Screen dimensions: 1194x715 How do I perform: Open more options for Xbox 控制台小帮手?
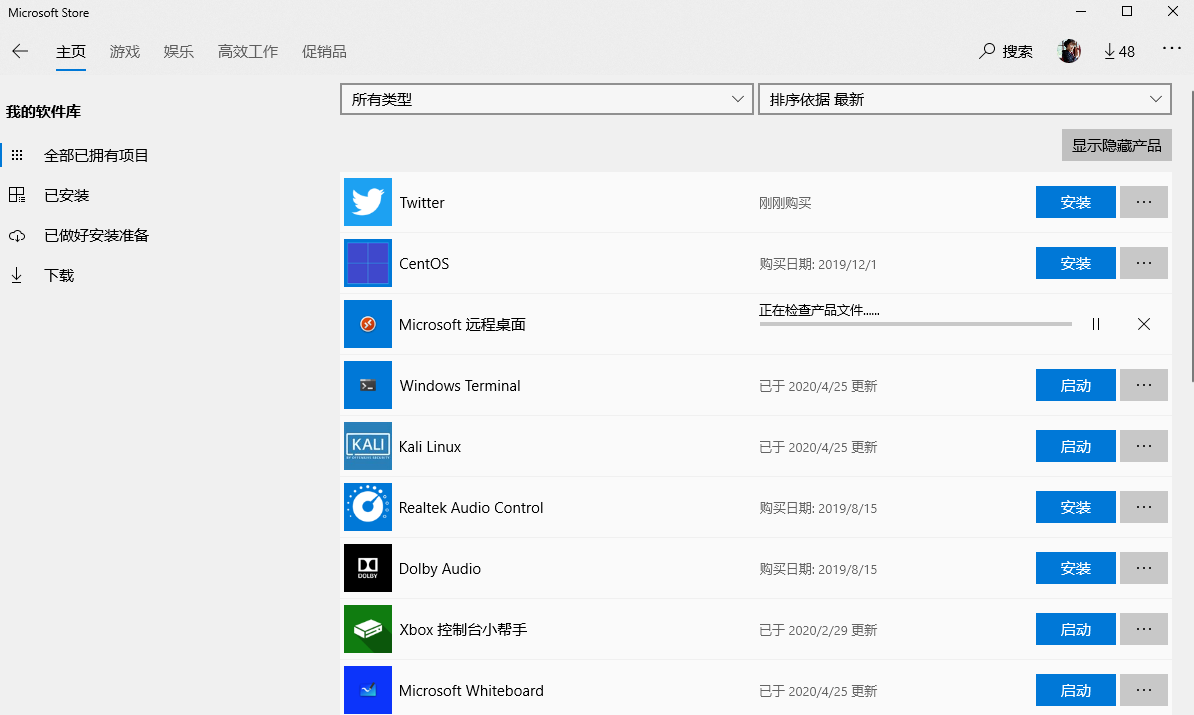click(1144, 628)
